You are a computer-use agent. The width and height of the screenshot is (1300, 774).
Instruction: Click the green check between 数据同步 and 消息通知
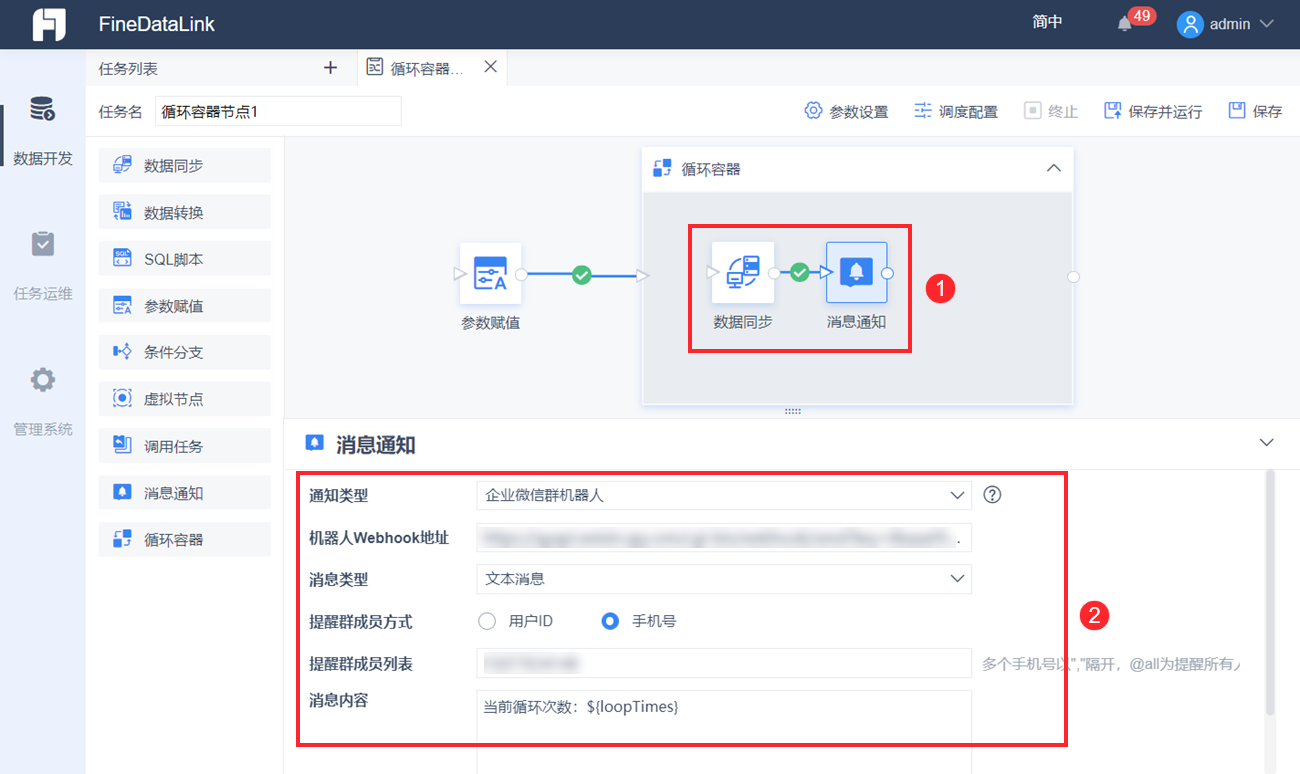(x=799, y=272)
